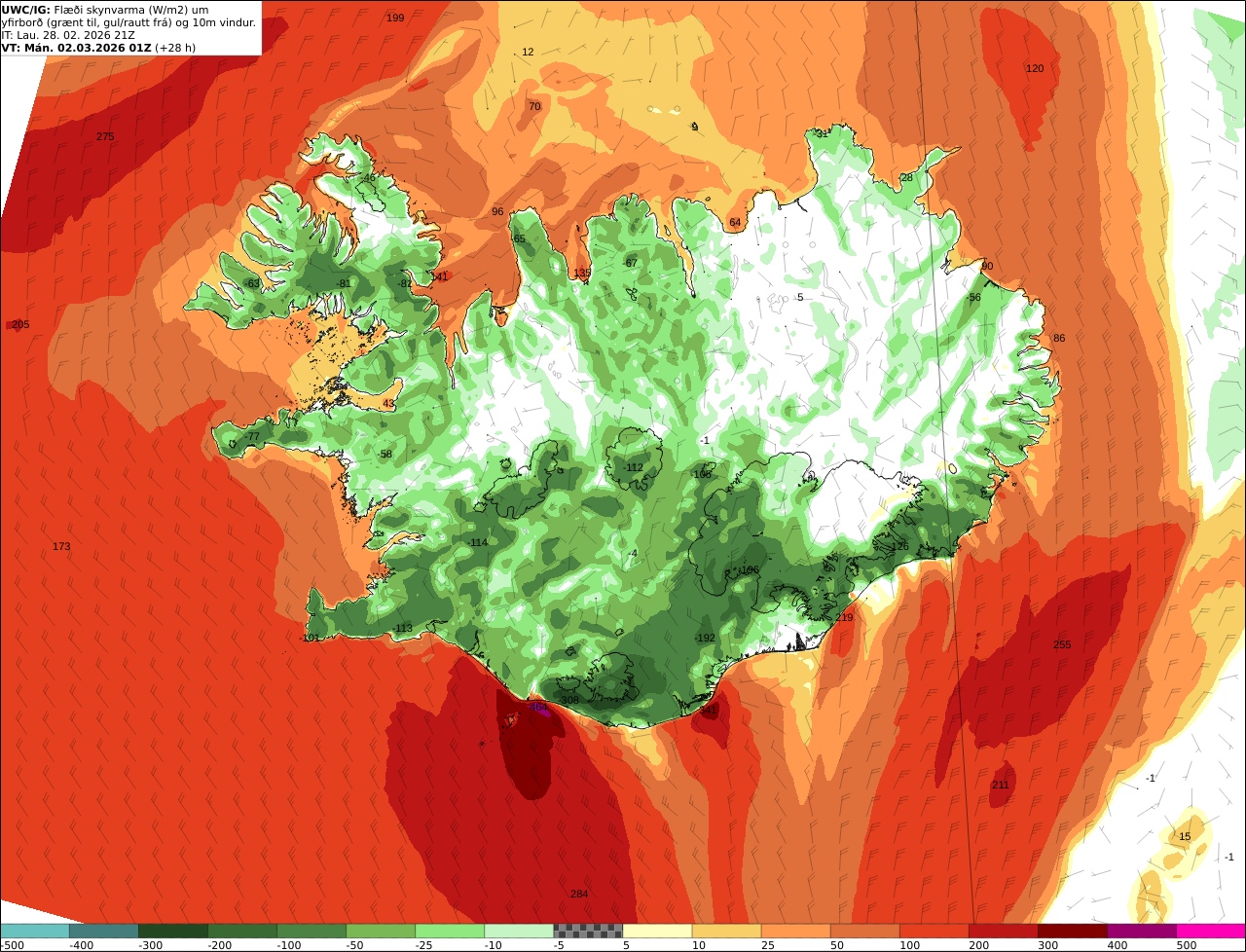Click the title text 'UWC/IG: Flæði skynvarma'
Viewport: 1246px width, 952px height.
pos(74,10)
